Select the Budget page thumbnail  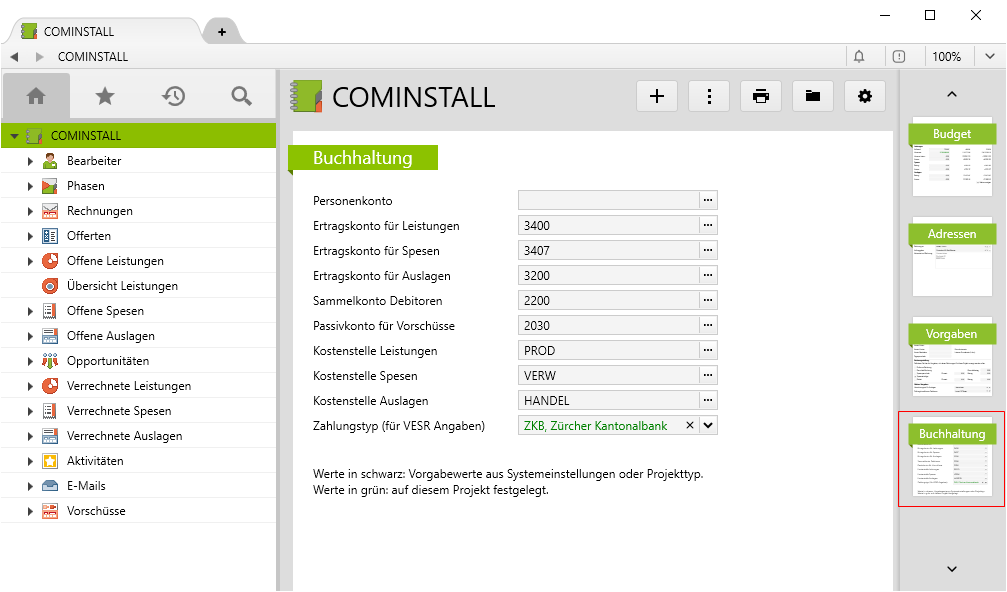pos(951,155)
